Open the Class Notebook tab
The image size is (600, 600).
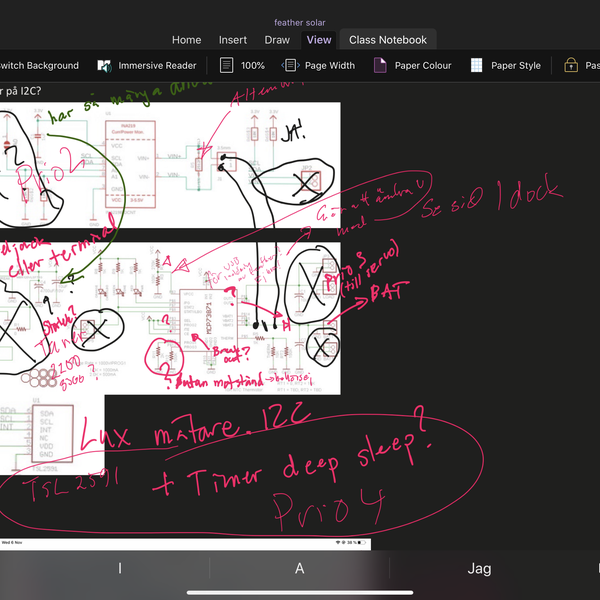click(x=387, y=40)
